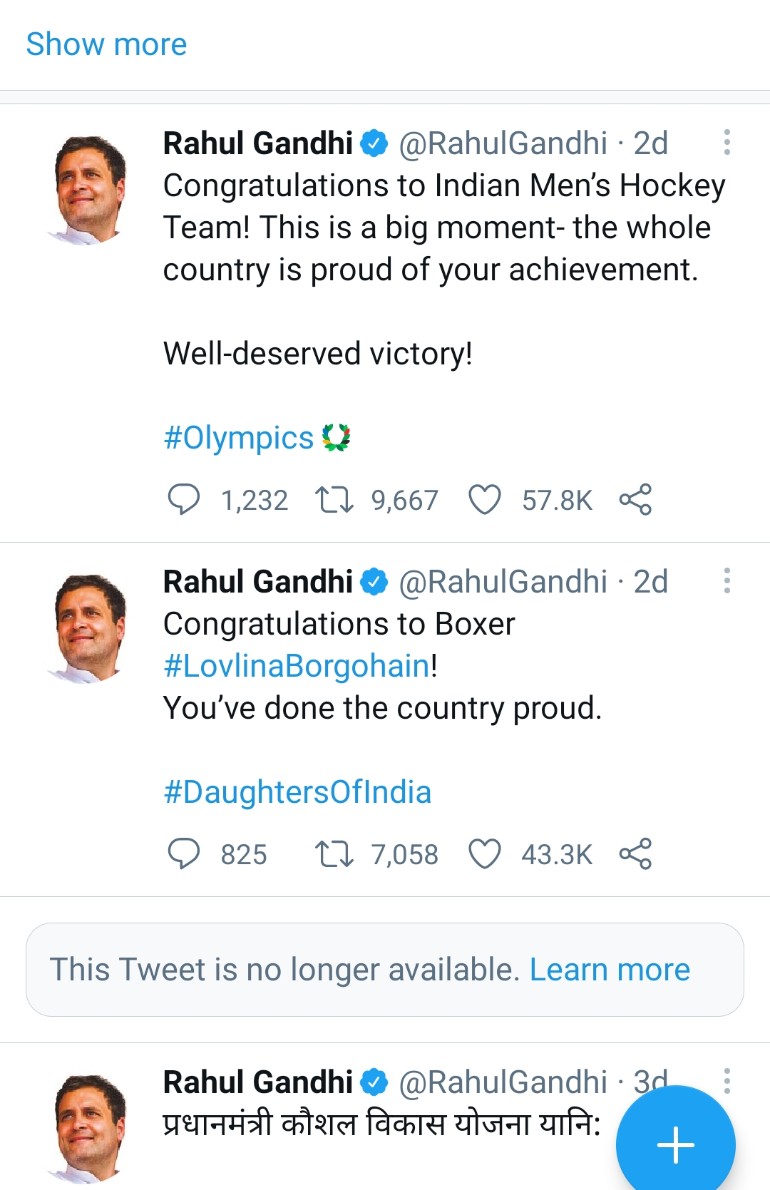Click Learn more on unavailable tweet
The width and height of the screenshot is (770, 1190).
609,969
